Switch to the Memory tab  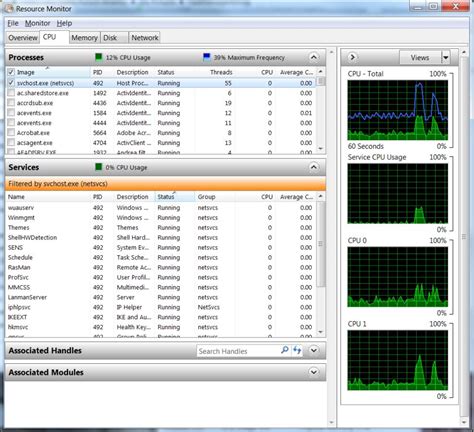[x=84, y=38]
